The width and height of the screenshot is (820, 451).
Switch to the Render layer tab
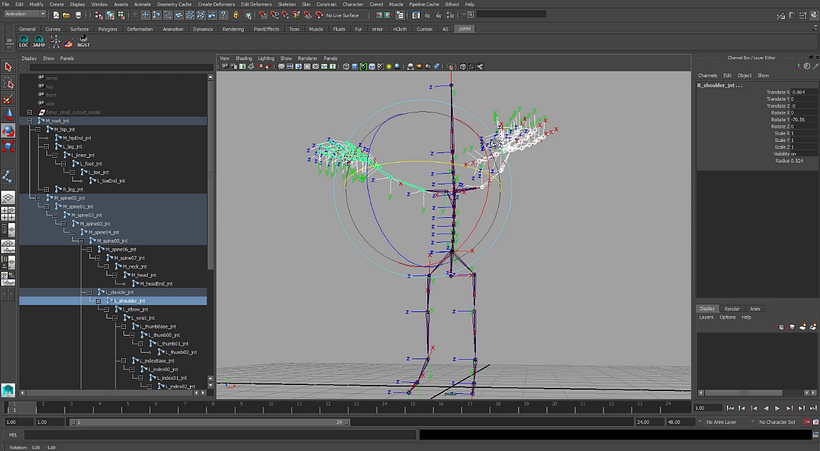(x=732, y=309)
